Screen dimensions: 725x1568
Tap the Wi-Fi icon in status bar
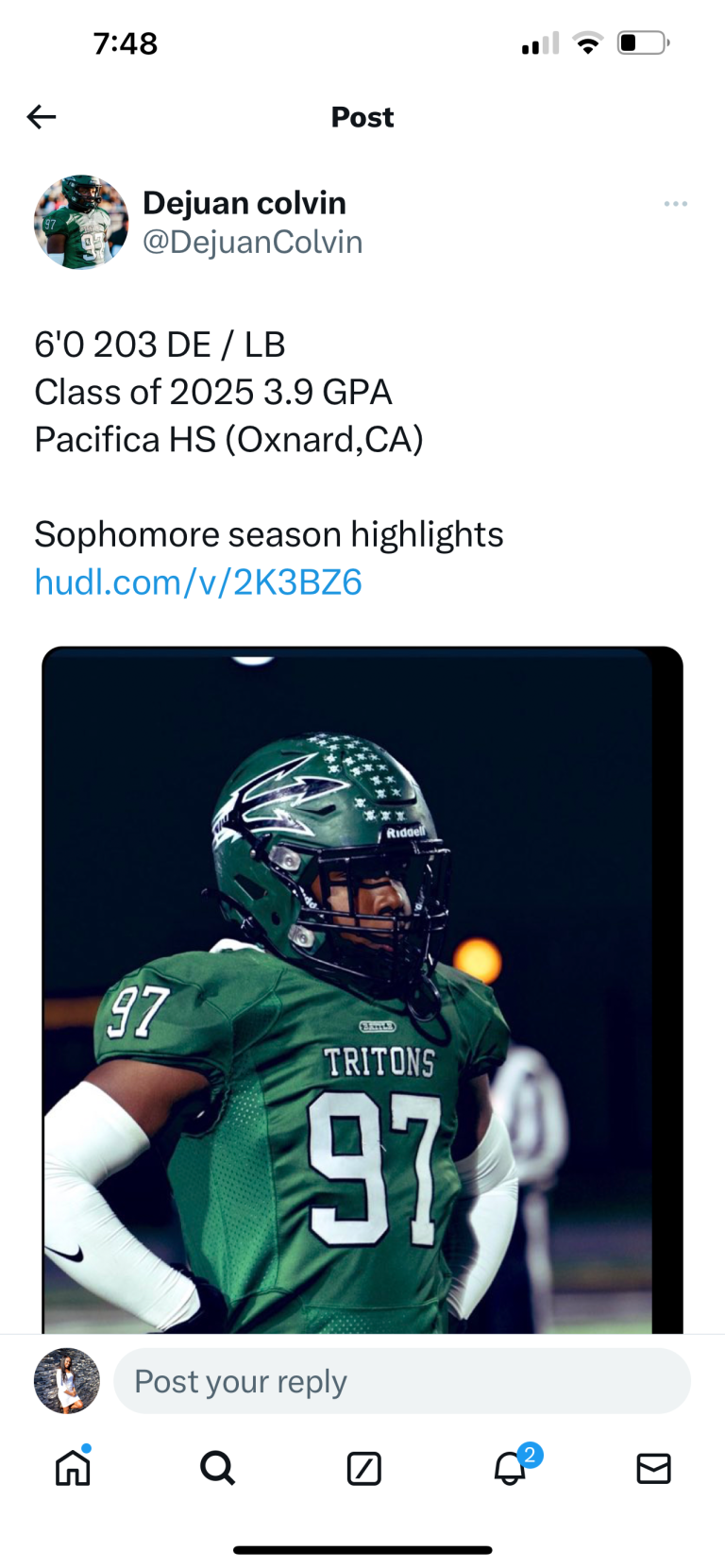588,43
